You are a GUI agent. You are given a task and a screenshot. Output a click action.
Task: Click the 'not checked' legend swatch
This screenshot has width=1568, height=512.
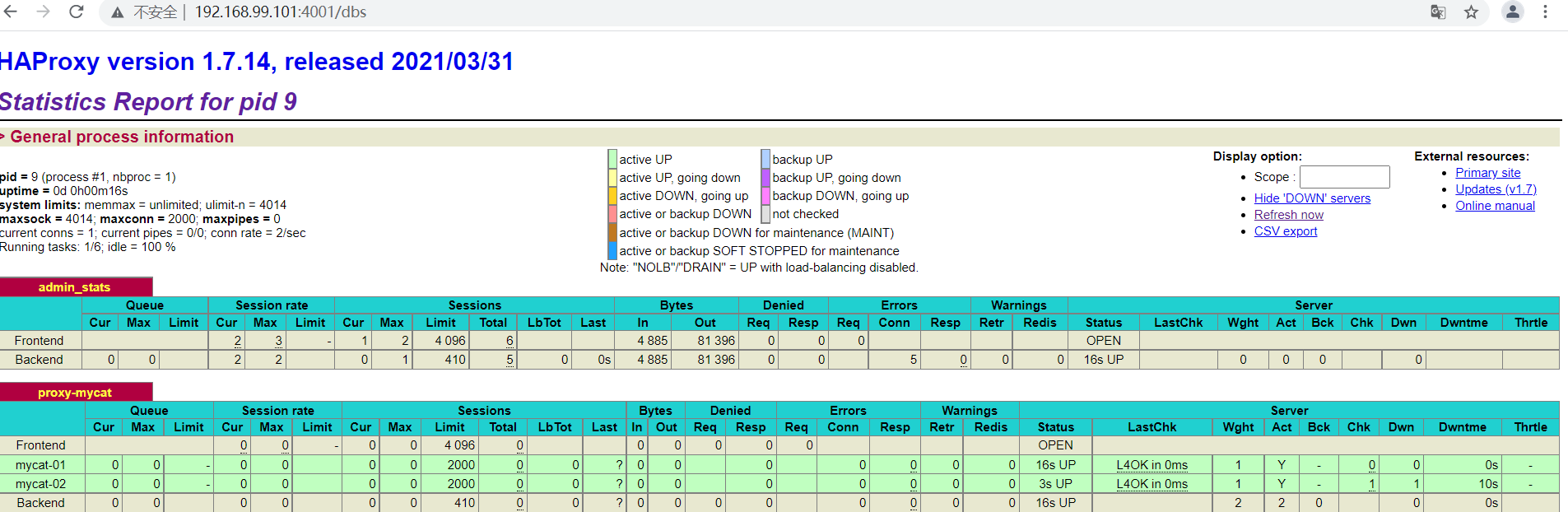pos(765,213)
